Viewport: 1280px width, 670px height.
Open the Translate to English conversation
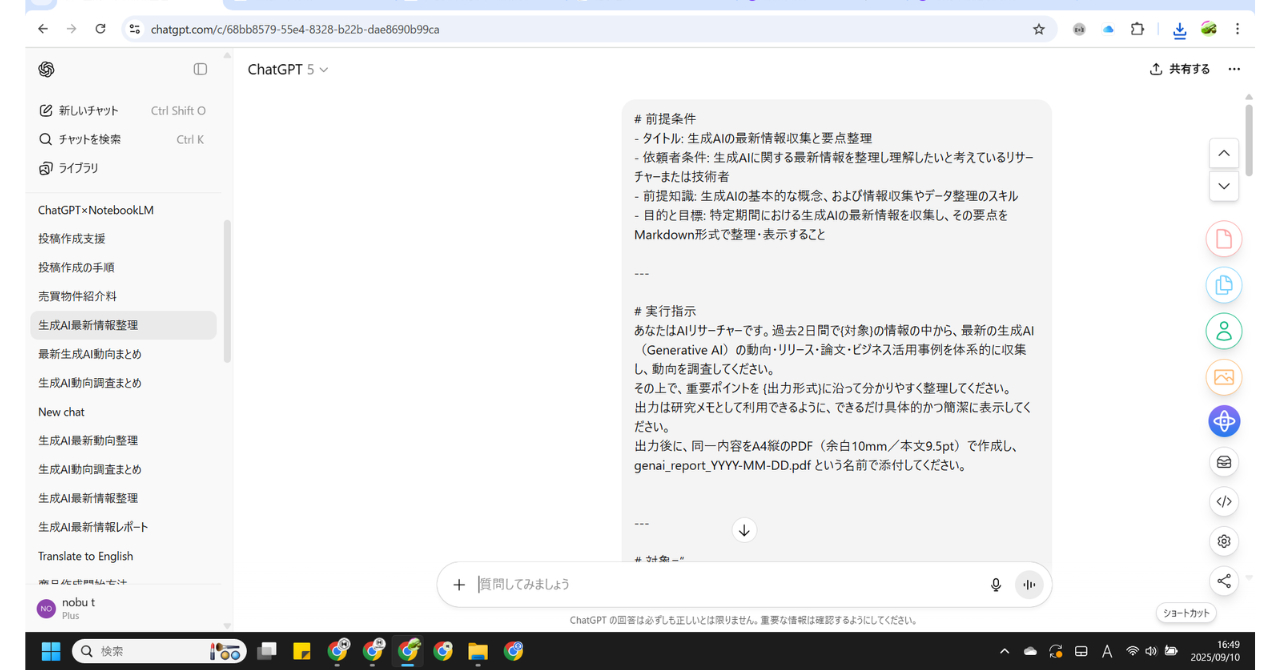tap(85, 556)
